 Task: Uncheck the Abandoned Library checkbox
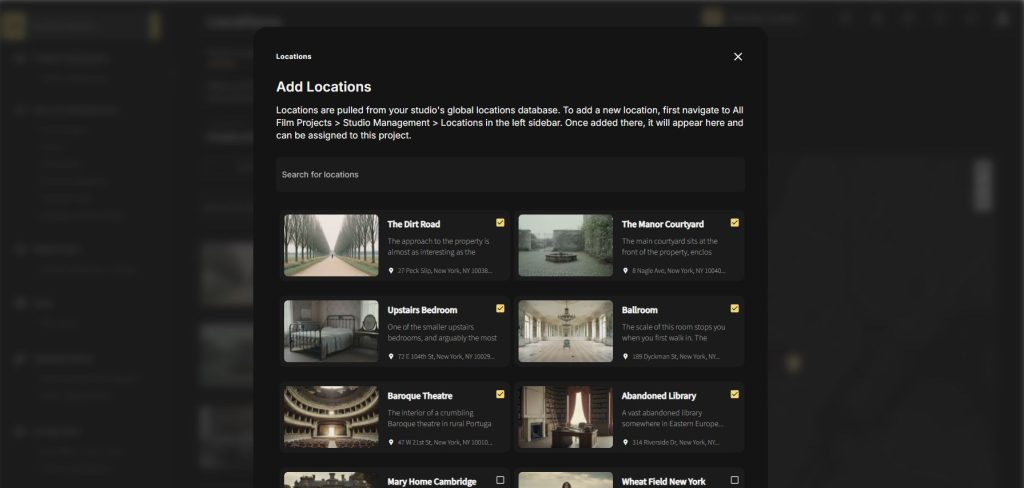pos(735,394)
